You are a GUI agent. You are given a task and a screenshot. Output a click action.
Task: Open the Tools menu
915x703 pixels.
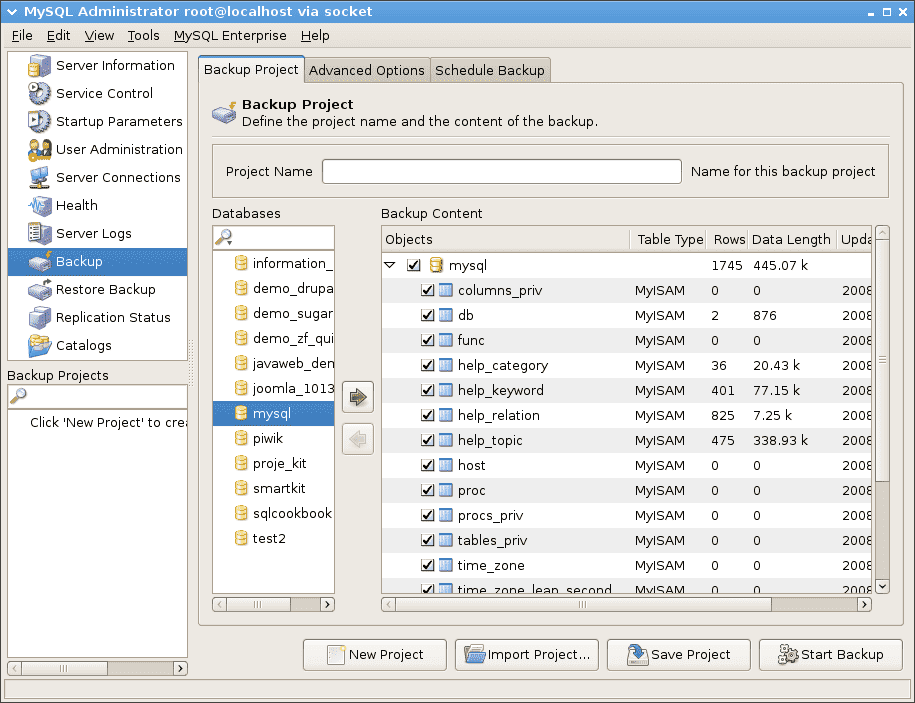[x=144, y=36]
